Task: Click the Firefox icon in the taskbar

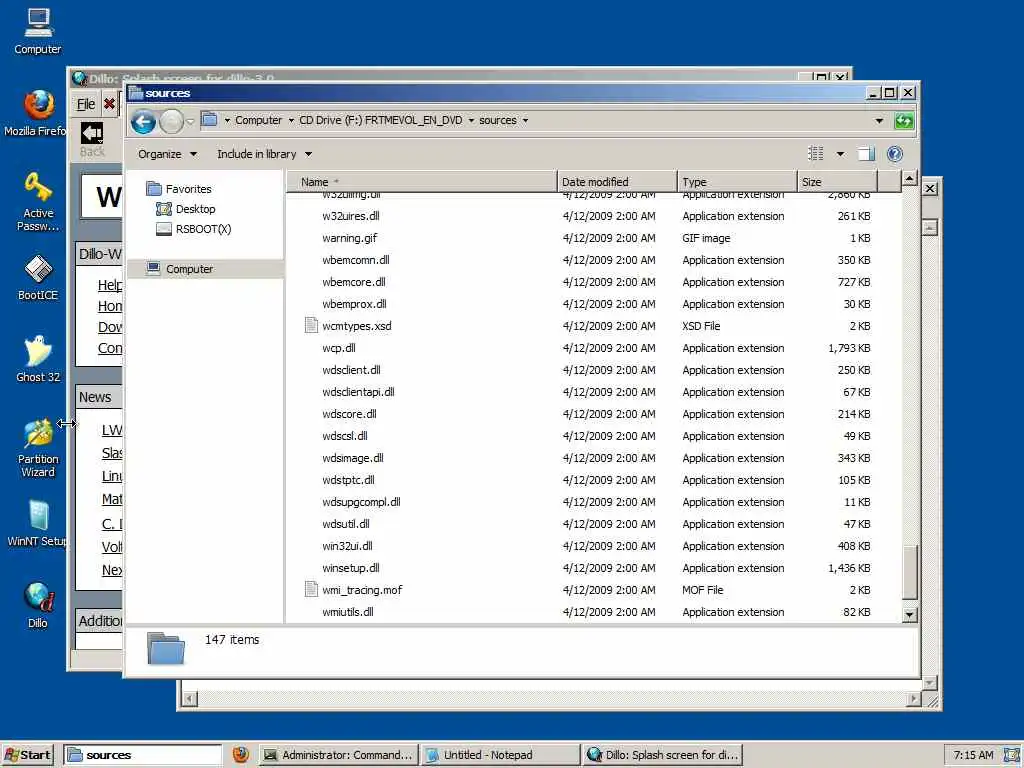Action: coord(240,754)
